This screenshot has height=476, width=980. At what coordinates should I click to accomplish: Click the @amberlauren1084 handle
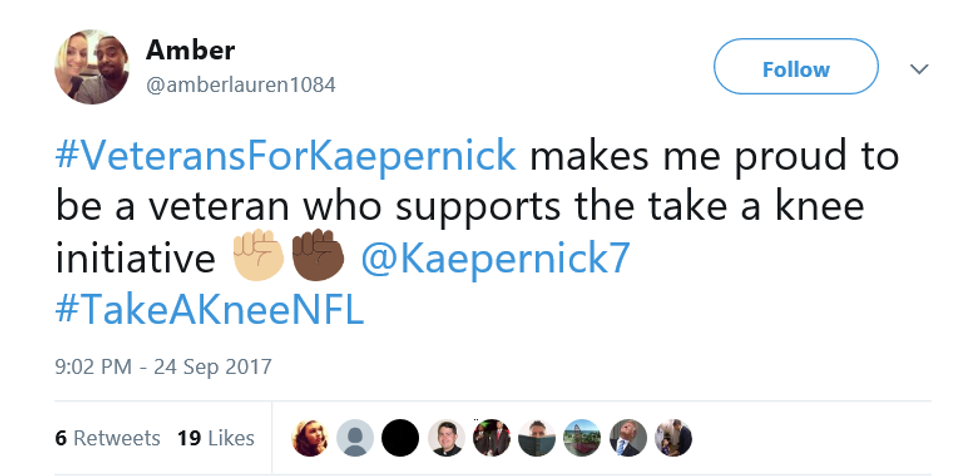[241, 85]
